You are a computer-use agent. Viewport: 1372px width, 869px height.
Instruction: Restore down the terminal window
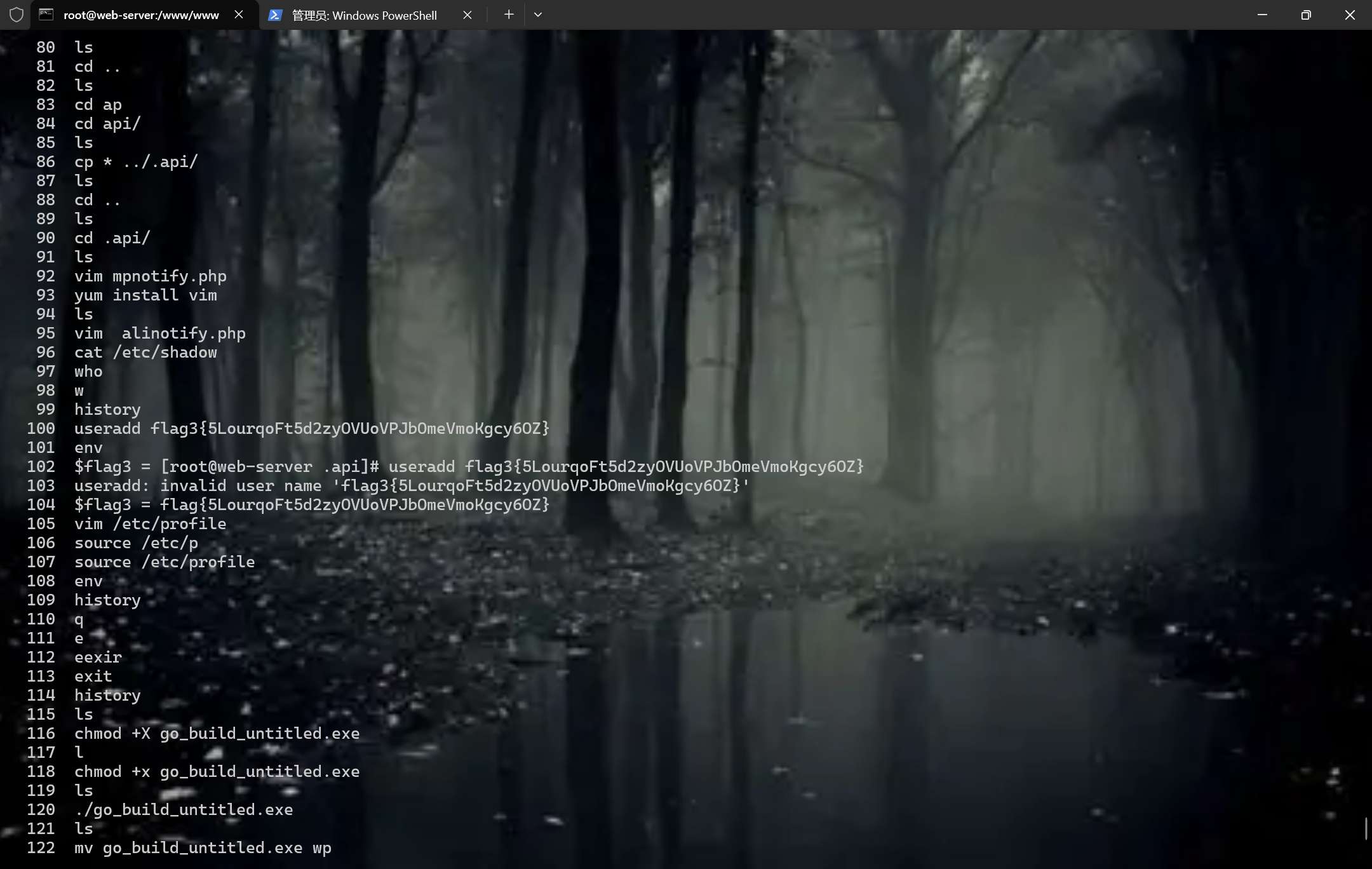click(1306, 15)
